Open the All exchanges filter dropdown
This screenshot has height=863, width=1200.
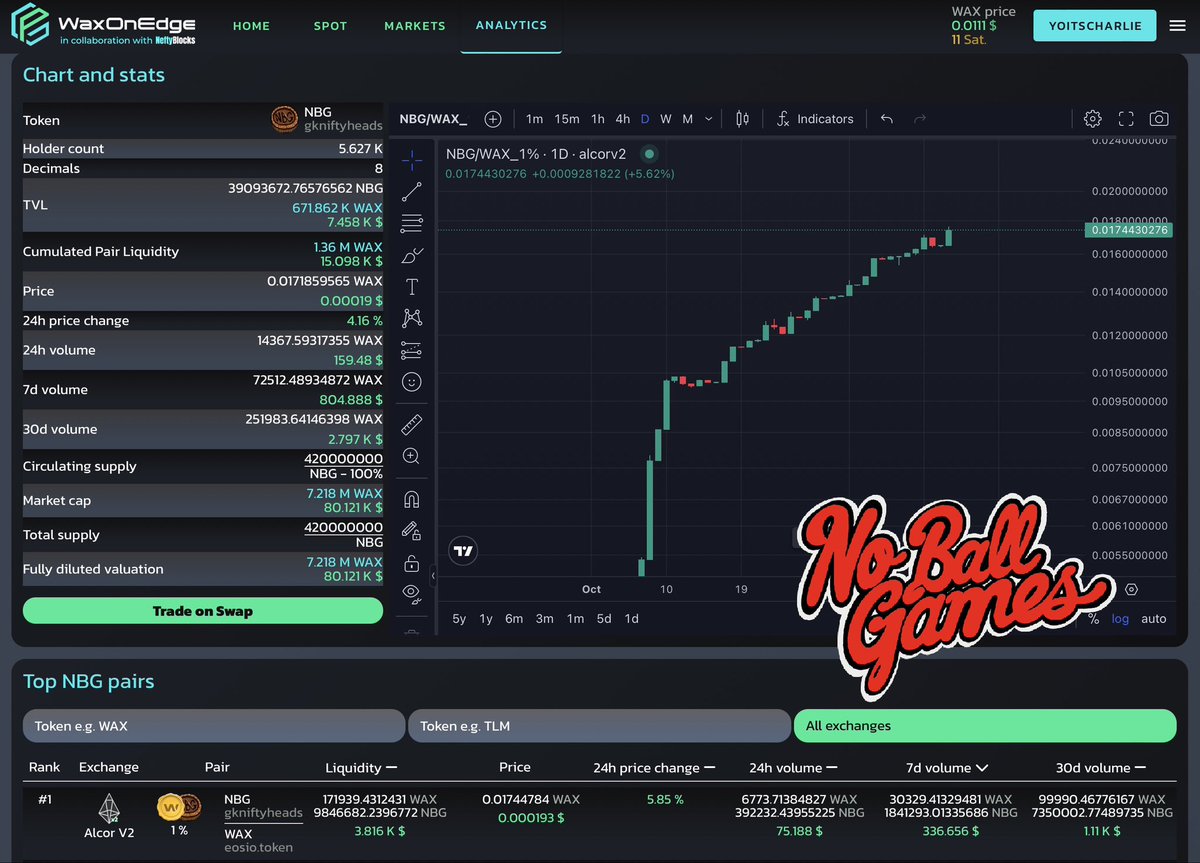(985, 726)
